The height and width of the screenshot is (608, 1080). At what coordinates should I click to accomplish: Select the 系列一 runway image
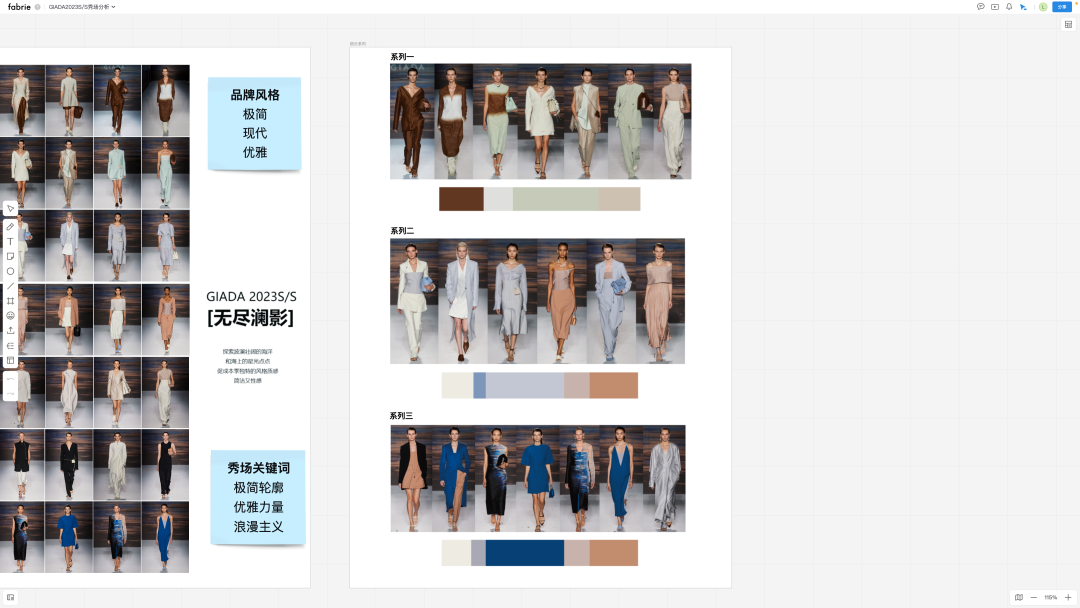click(541, 121)
